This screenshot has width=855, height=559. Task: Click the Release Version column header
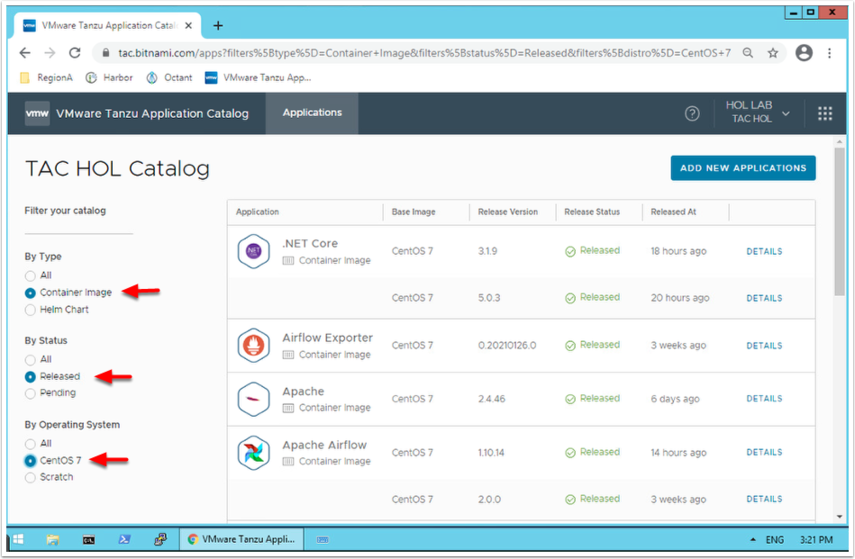pos(508,212)
